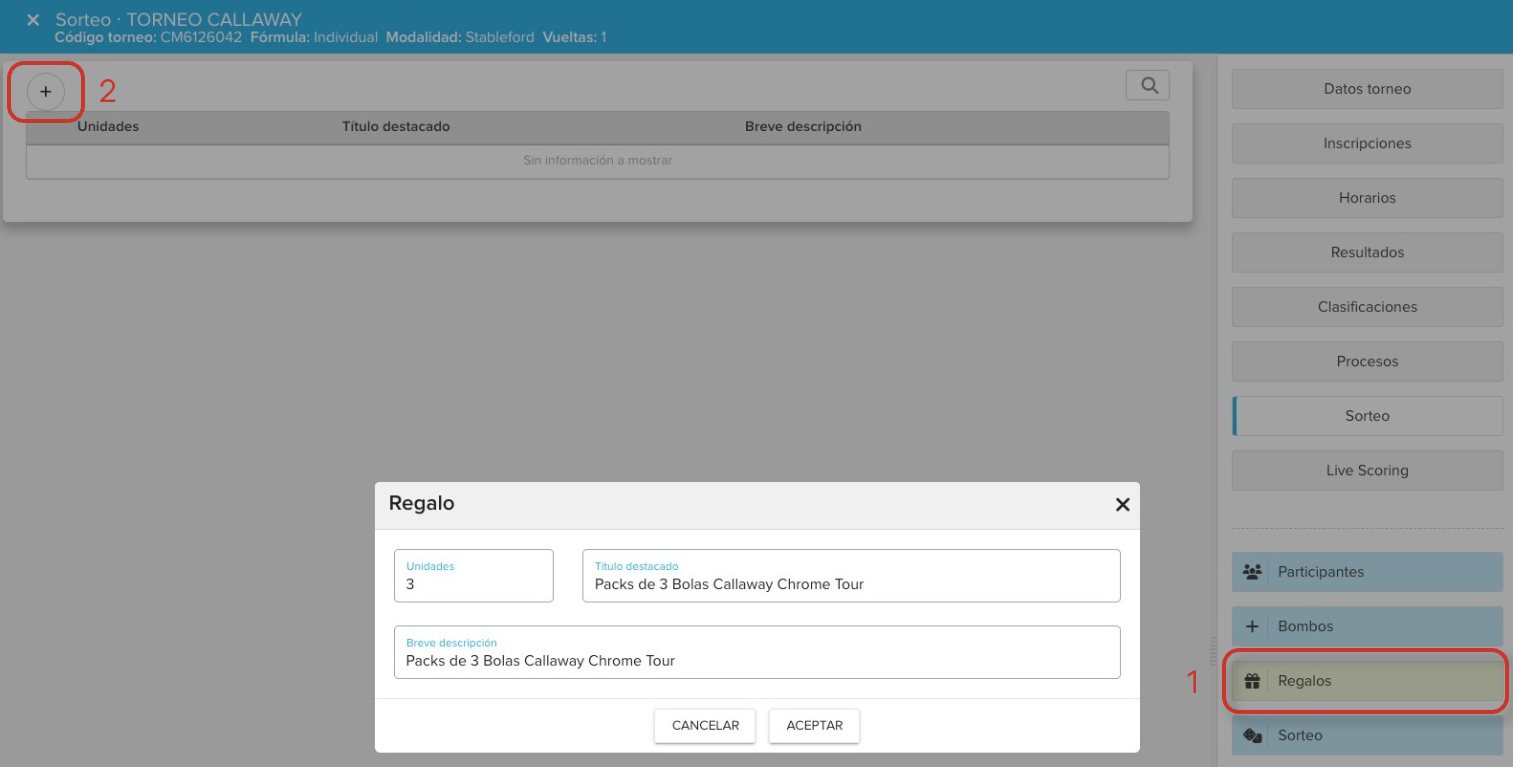Go to Datos torneo
The image size is (1513, 767).
tap(1366, 89)
